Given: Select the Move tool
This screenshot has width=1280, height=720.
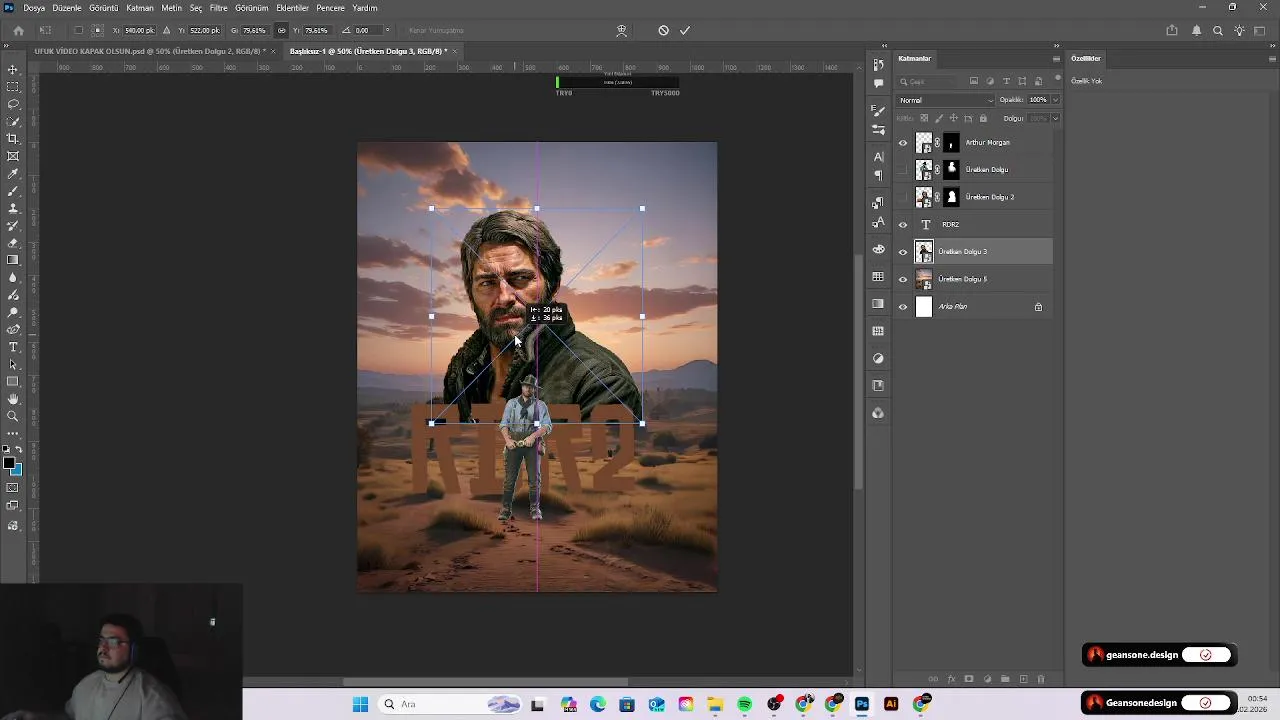Looking at the screenshot, I should point(13,69).
